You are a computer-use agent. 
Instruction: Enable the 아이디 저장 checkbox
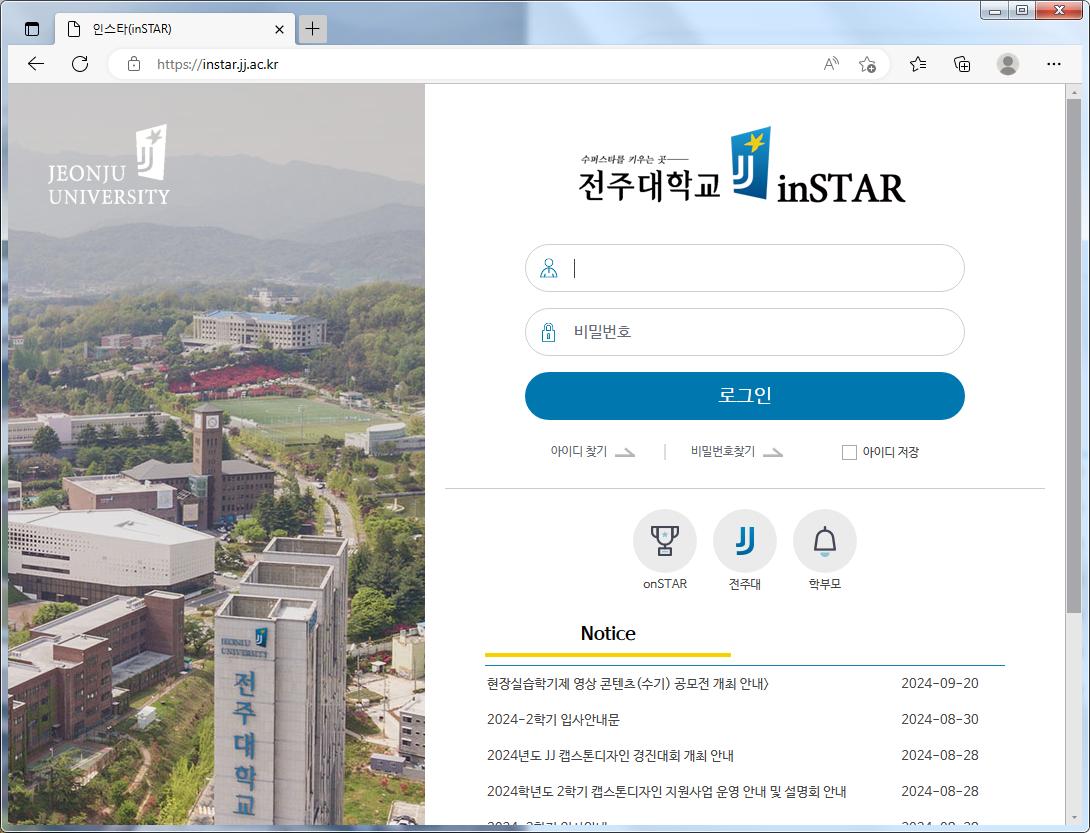(x=848, y=452)
